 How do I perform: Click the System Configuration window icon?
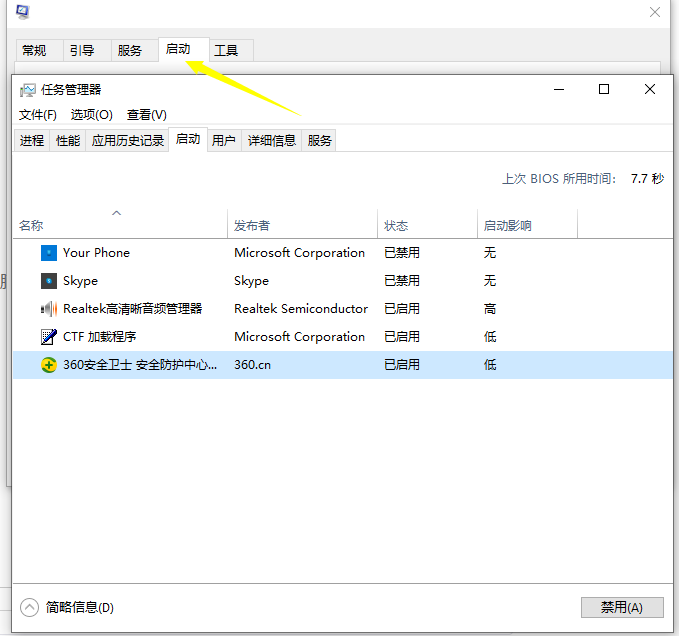(x=23, y=11)
